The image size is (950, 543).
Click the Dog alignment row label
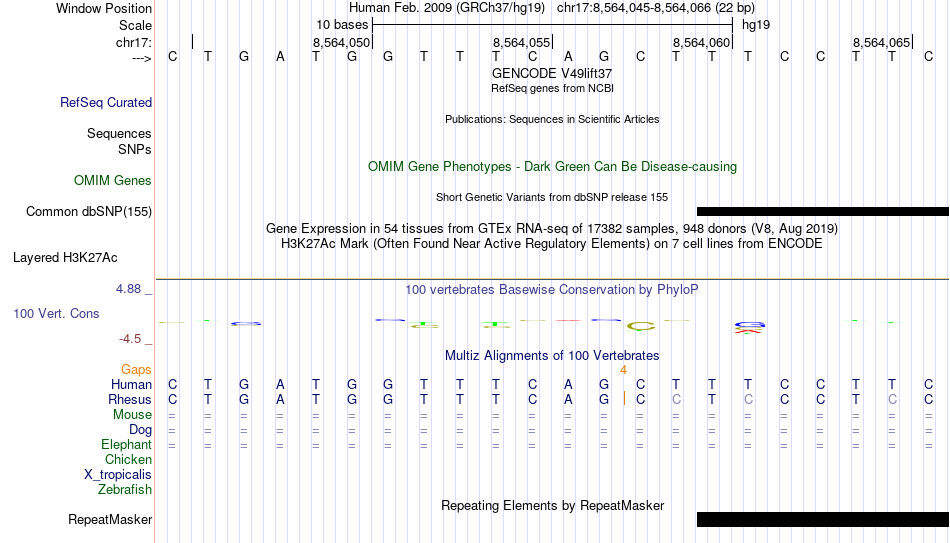141,430
